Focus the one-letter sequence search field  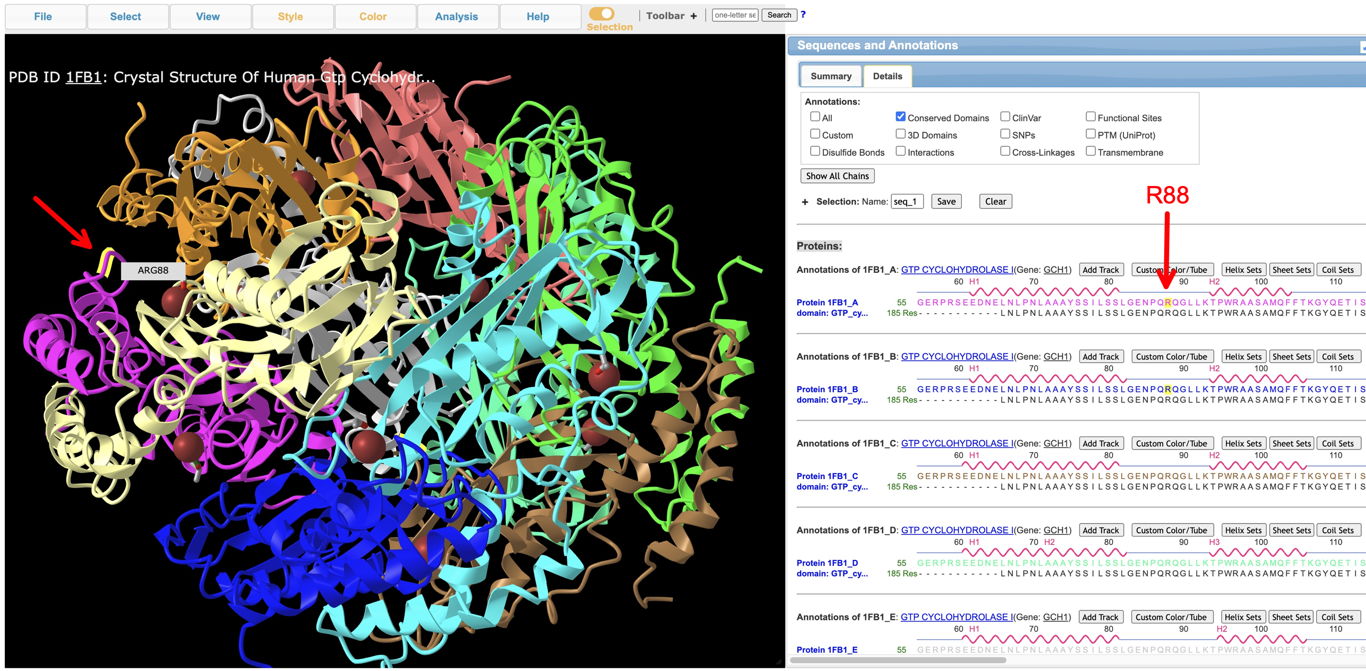(734, 15)
